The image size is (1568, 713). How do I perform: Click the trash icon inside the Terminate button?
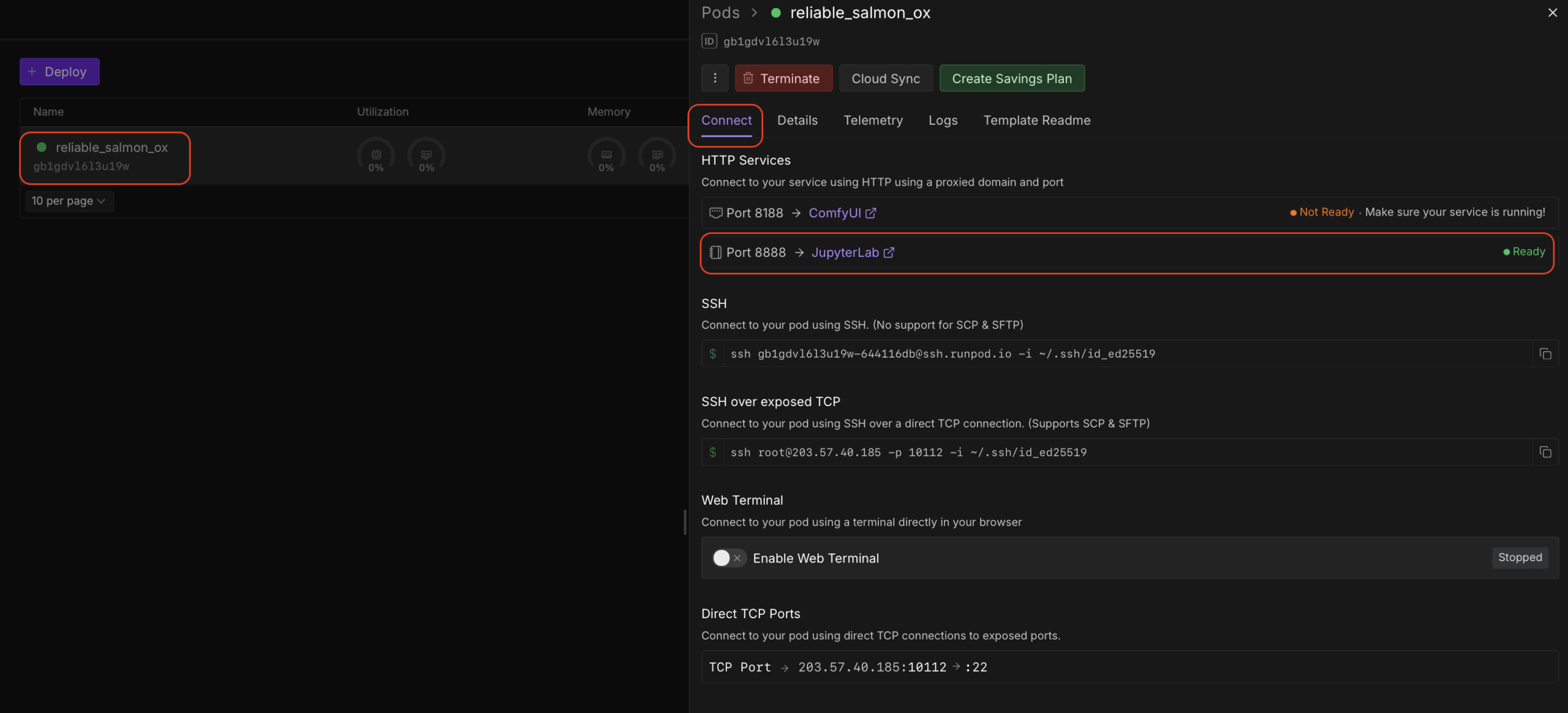click(748, 78)
